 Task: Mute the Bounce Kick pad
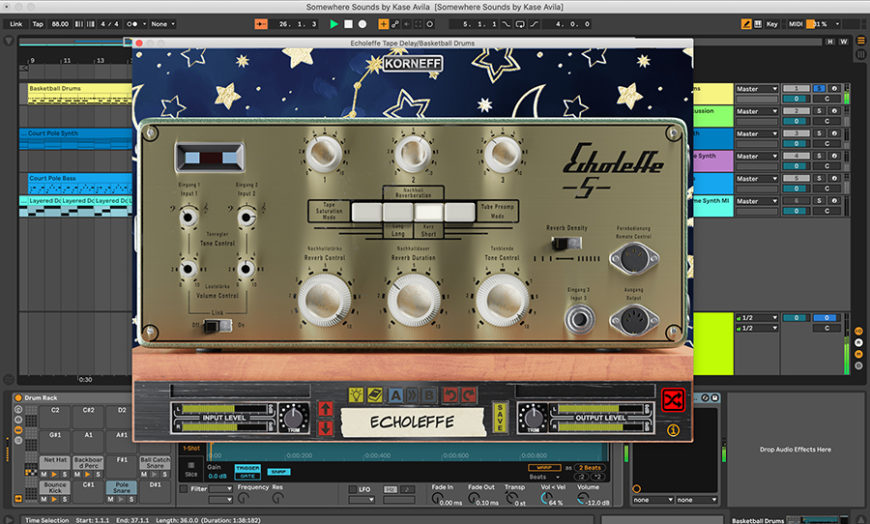click(44, 499)
